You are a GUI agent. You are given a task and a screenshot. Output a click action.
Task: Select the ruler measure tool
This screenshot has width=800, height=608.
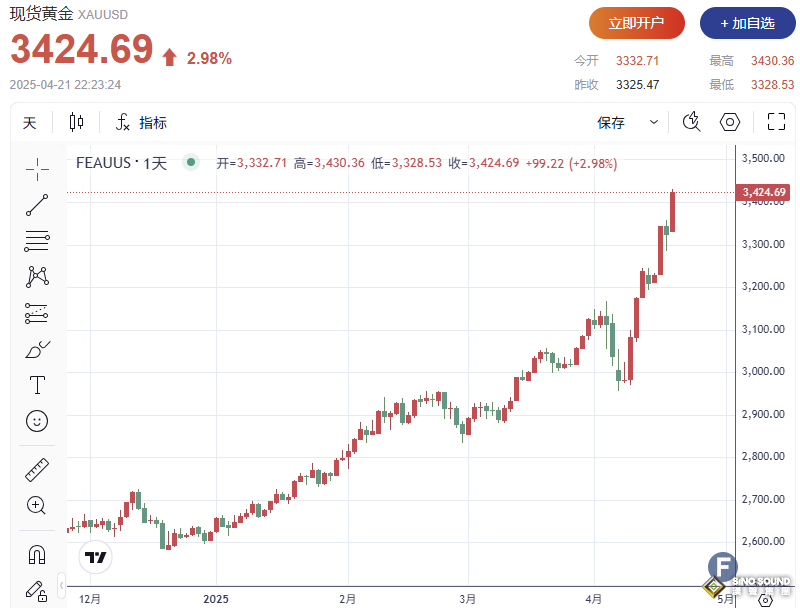tap(37, 470)
